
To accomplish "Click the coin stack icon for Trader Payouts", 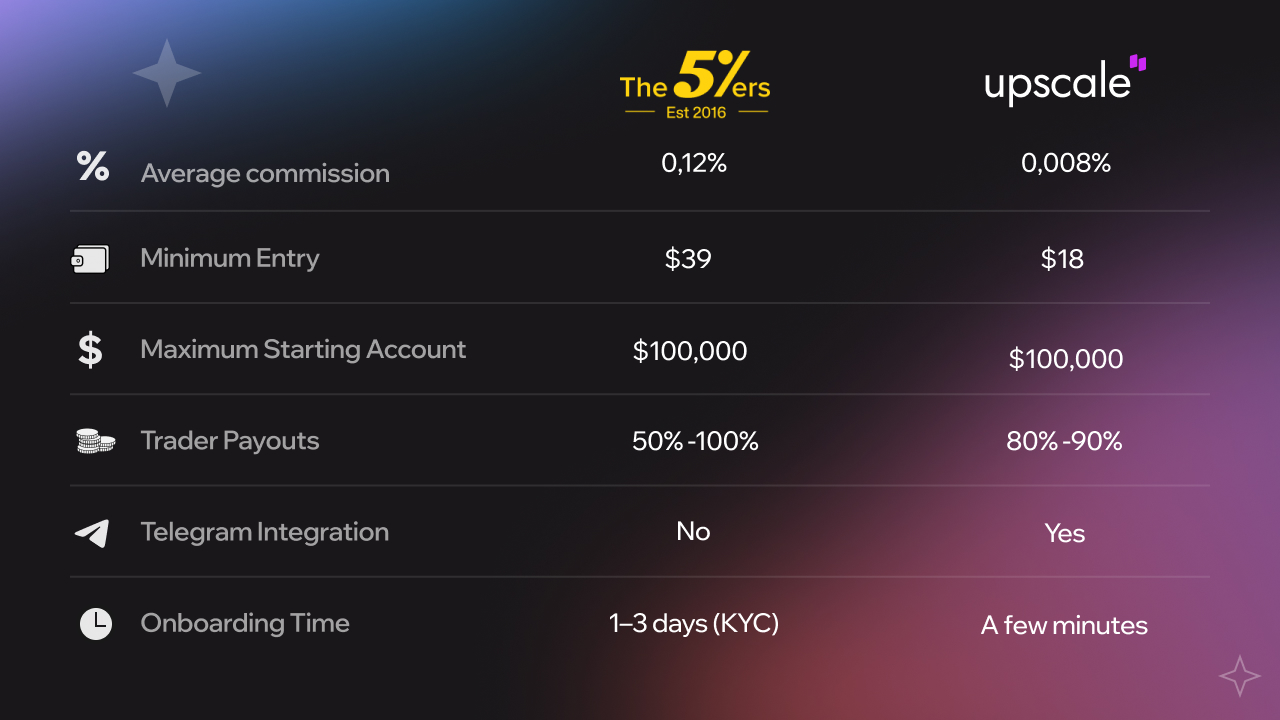I will [x=95, y=441].
